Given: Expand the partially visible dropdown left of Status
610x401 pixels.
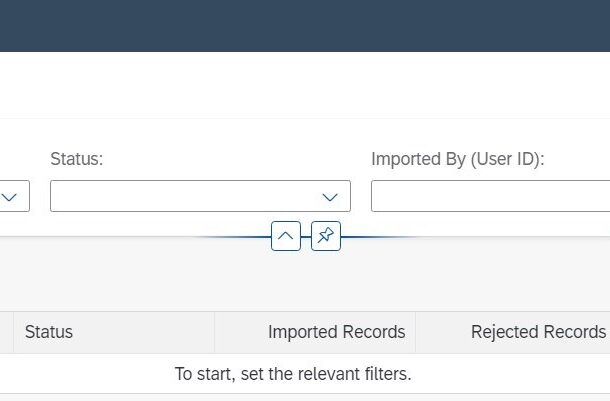Looking at the screenshot, I should [x=9, y=197].
